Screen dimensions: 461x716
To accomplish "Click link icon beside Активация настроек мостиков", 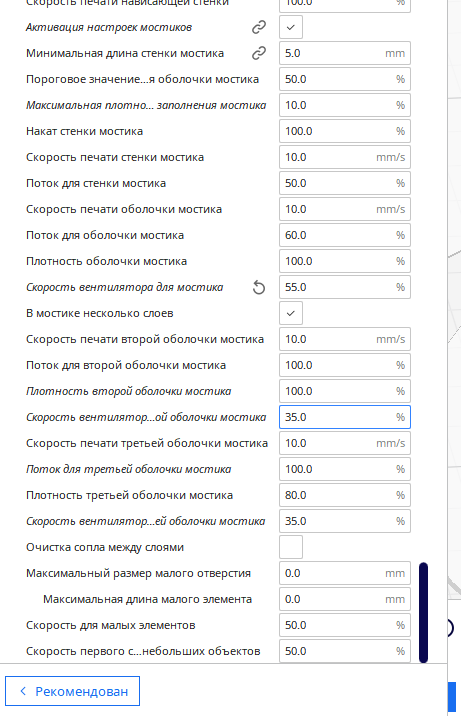I will [259, 27].
